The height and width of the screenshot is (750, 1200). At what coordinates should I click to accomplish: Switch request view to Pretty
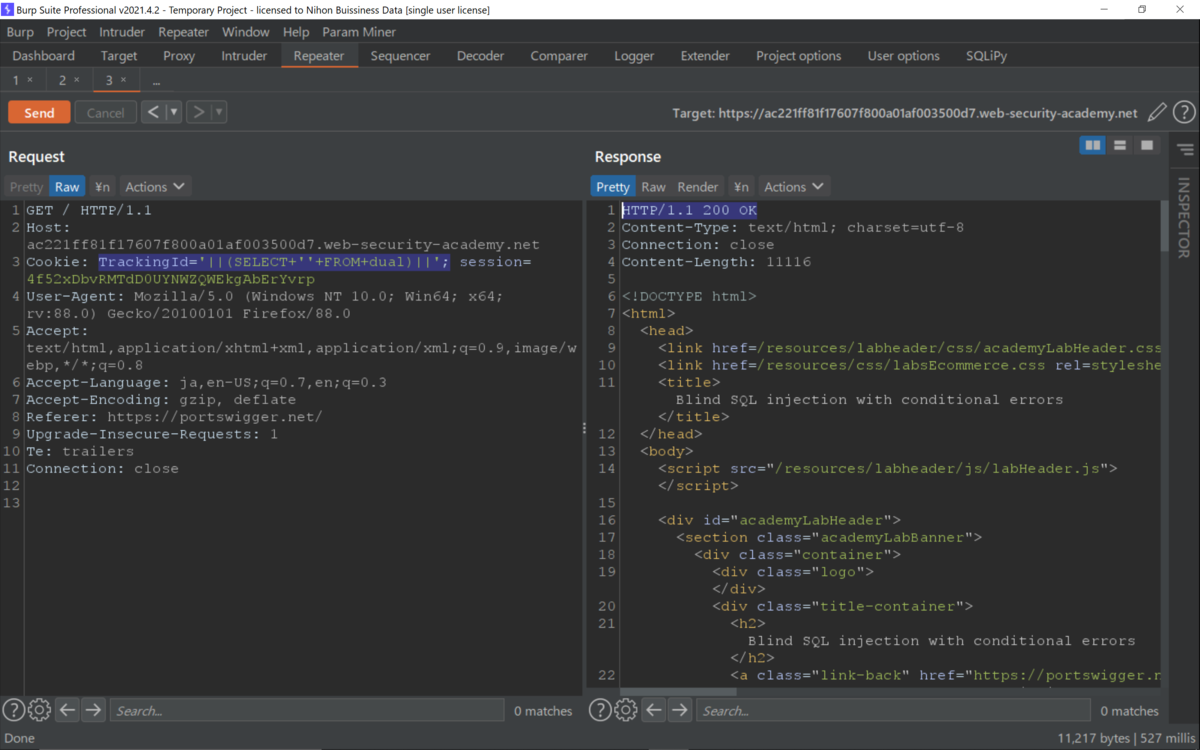(x=27, y=186)
